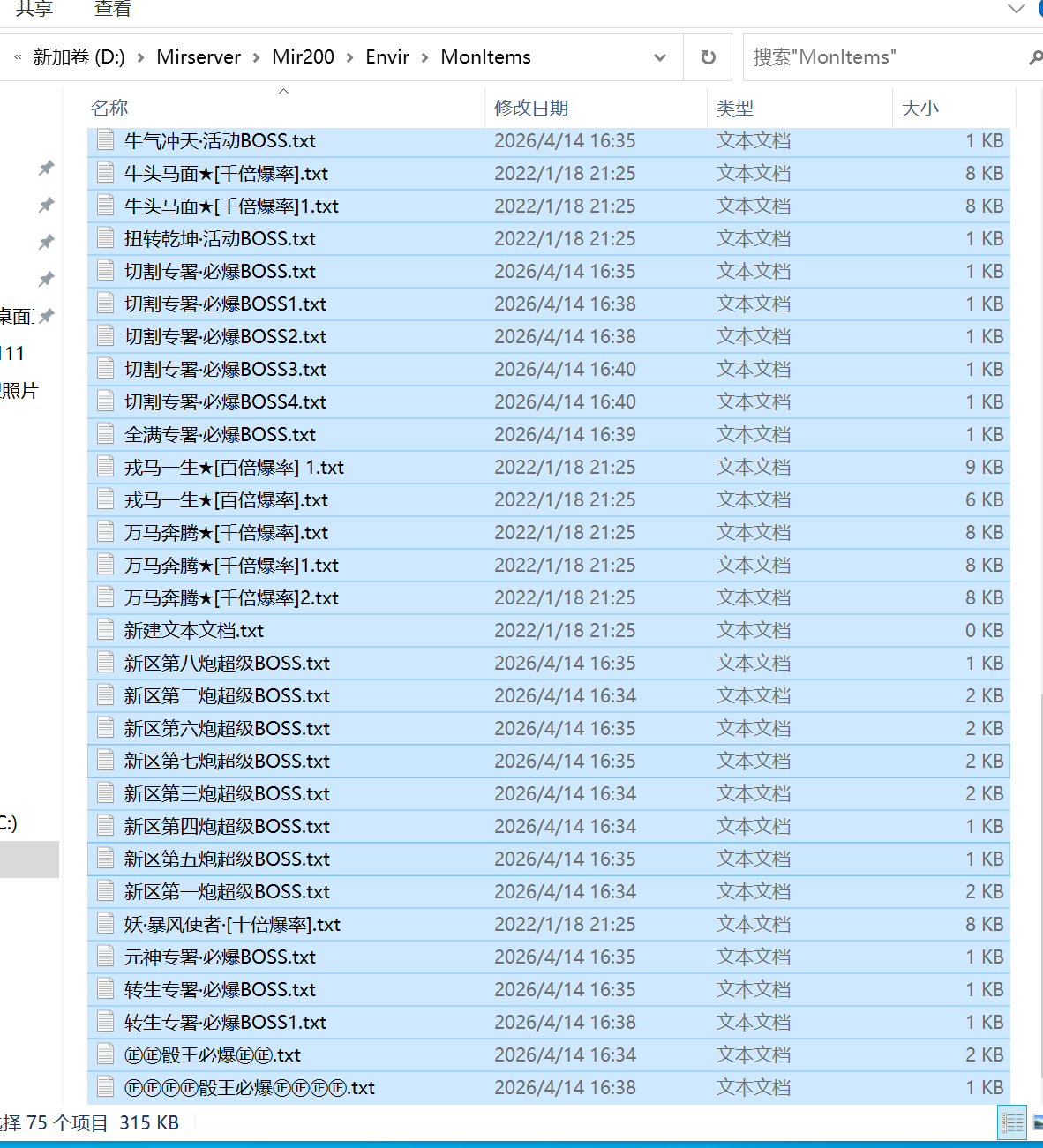Click 2026/4/14 16:39 date of 全满专署·必爆BOSS.txt

pos(565,434)
